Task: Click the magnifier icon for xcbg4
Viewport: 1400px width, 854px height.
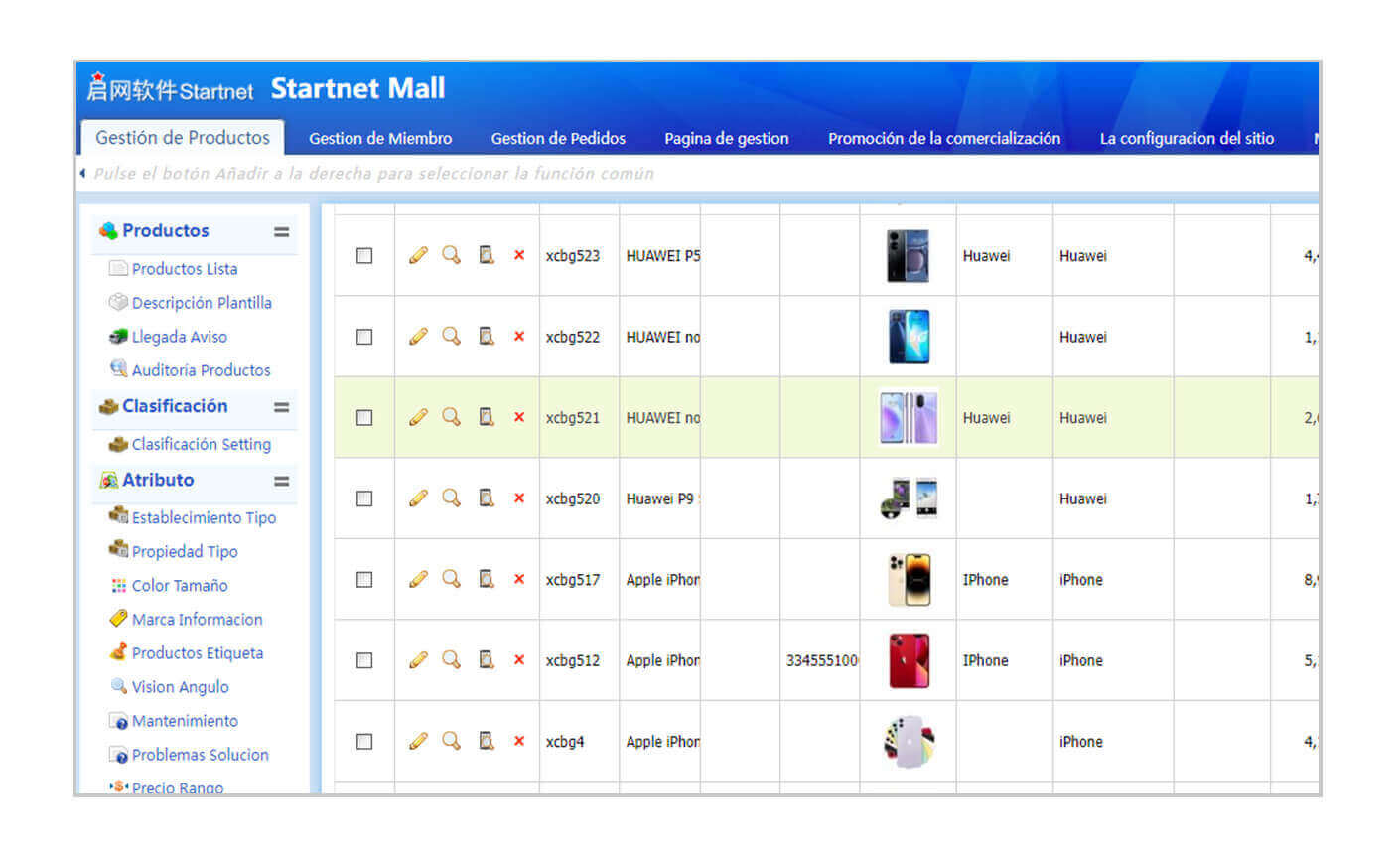Action: coord(452,741)
